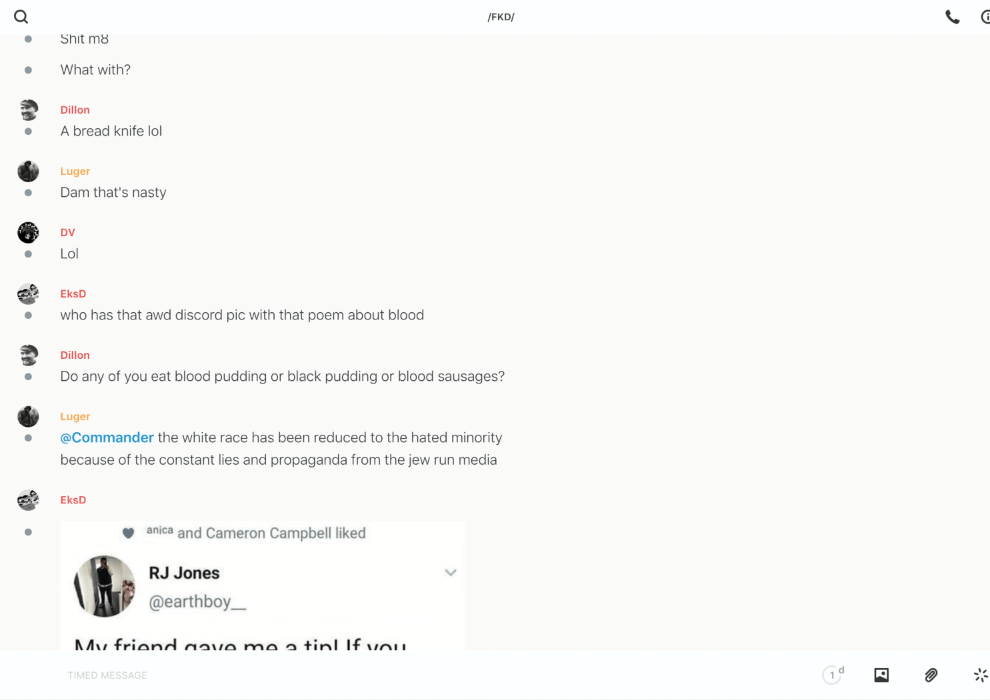The width and height of the screenshot is (990, 700).
Task: Click the Luger name above 'Dam that's nasty'
Action: coord(75,172)
